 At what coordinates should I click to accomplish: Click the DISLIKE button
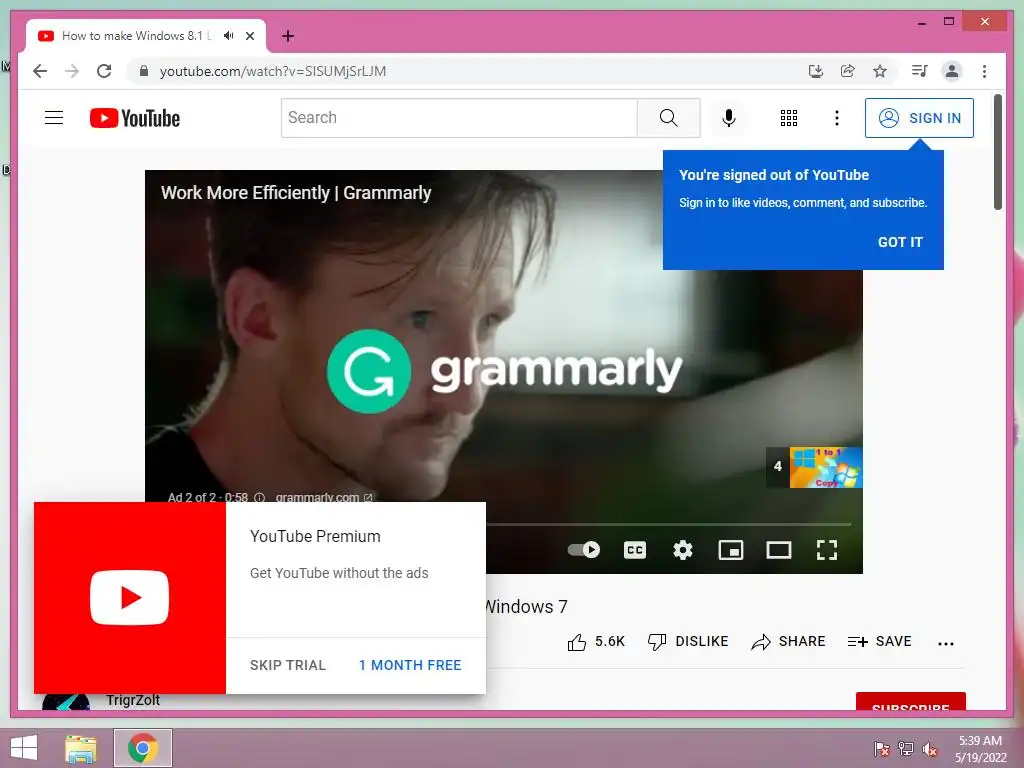click(x=688, y=642)
